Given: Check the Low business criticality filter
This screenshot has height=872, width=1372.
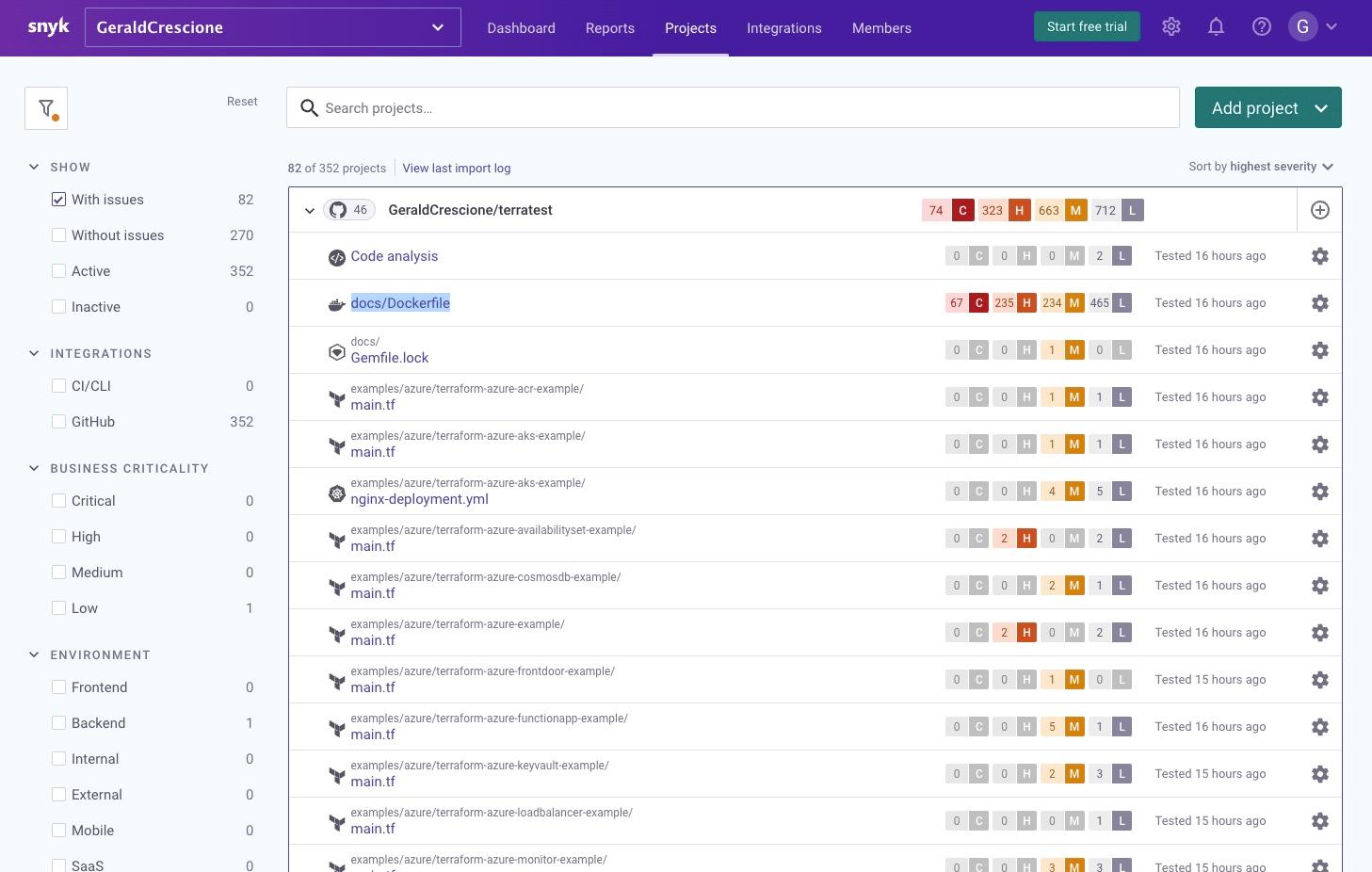Looking at the screenshot, I should (58, 608).
